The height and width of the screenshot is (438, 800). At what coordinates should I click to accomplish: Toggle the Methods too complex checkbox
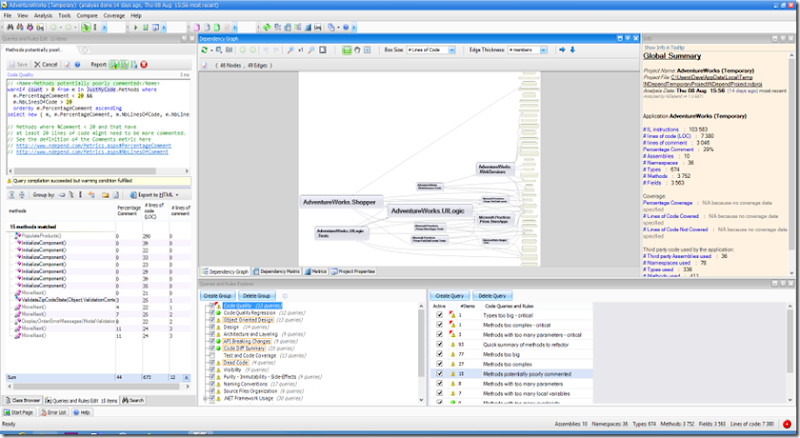pyautogui.click(x=441, y=364)
